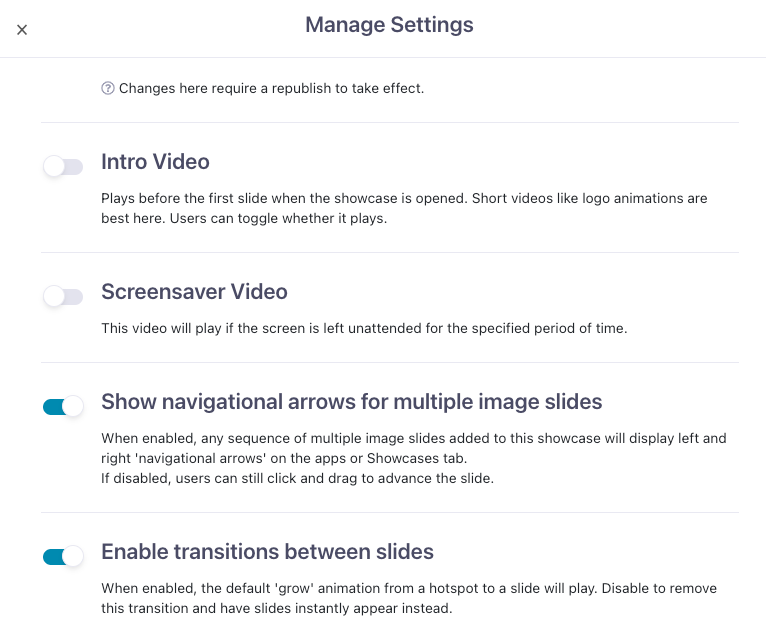Image resolution: width=766 pixels, height=643 pixels.
Task: Enable the Intro Video toggle
Action: click(x=63, y=166)
